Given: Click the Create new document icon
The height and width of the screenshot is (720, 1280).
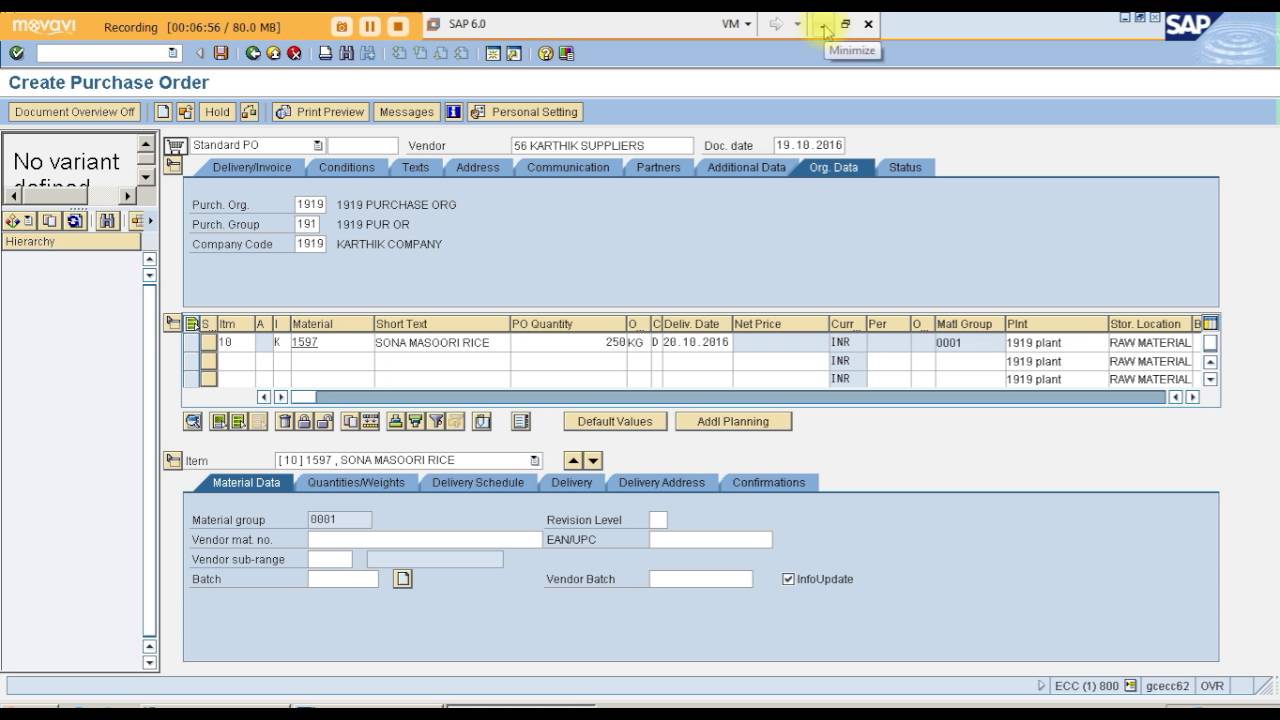Looking at the screenshot, I should 164,112.
